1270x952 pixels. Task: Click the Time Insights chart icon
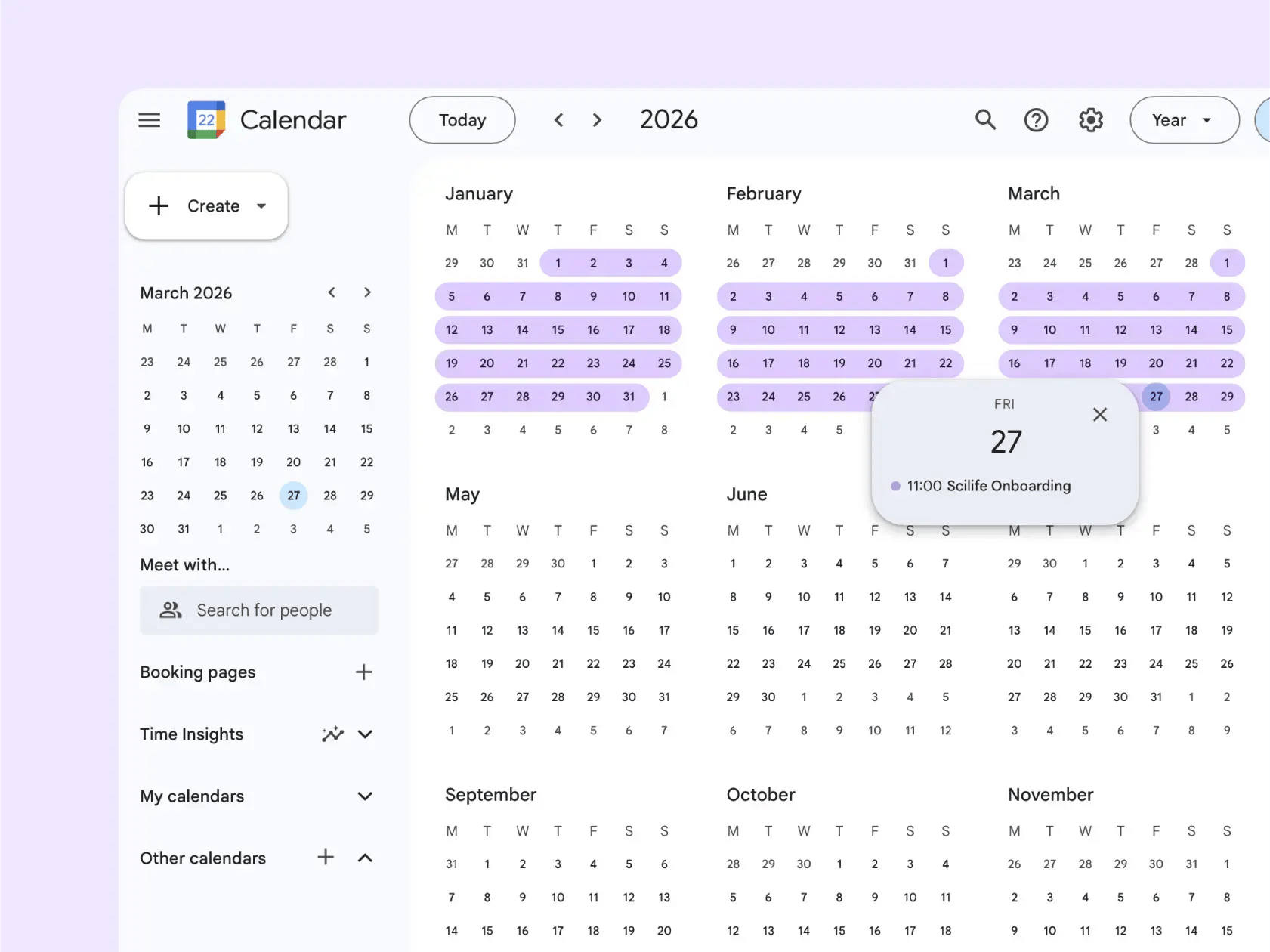coord(332,734)
